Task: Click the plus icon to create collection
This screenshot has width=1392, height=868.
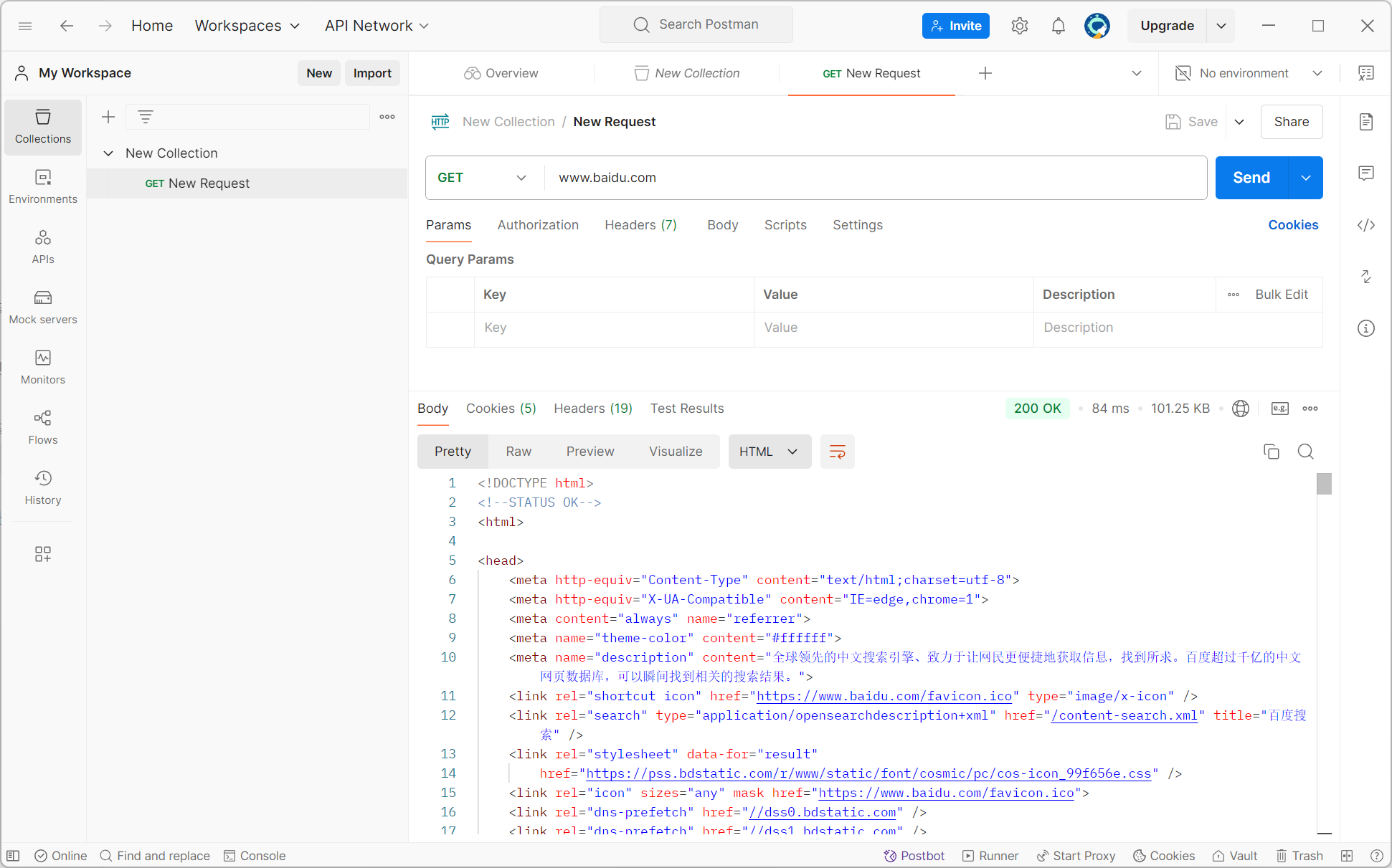Action: click(x=108, y=117)
